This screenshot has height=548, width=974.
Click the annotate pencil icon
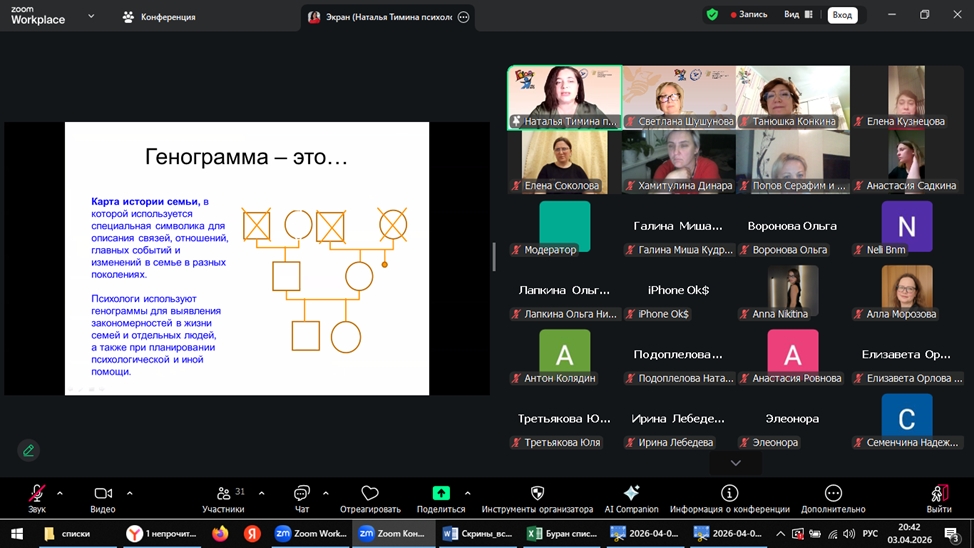[29, 450]
